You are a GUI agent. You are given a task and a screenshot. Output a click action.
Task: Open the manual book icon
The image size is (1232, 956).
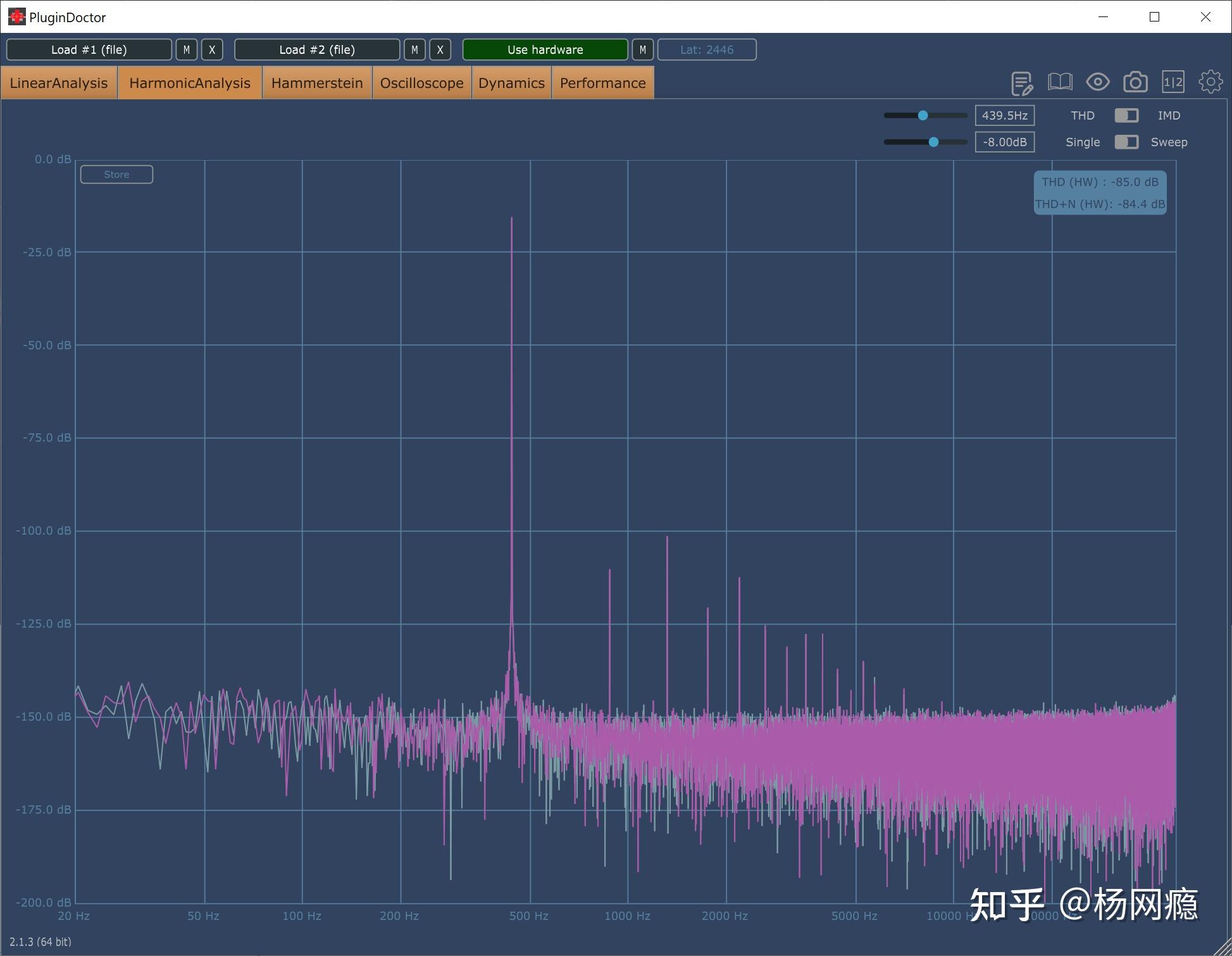1060,82
